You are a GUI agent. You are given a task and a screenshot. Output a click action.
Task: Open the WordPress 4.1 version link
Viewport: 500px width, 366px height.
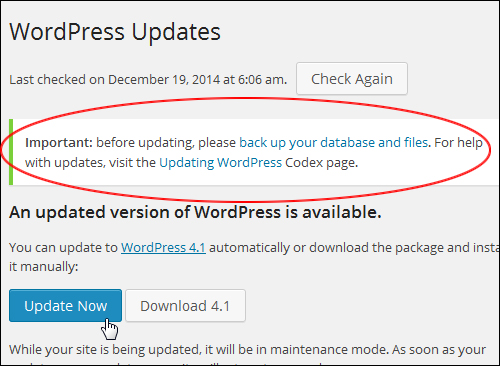point(163,247)
